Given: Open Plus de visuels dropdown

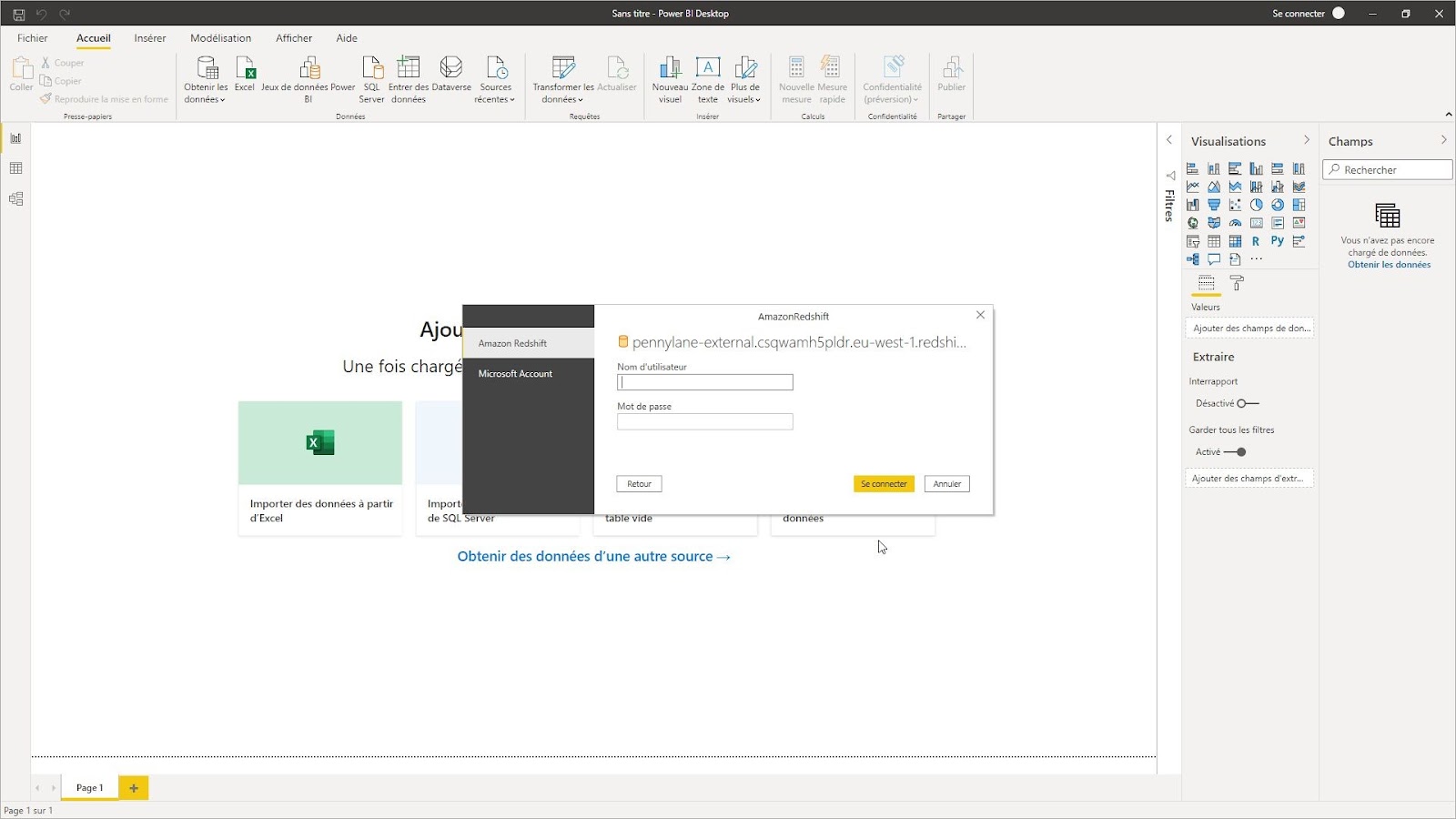Looking at the screenshot, I should pos(744,80).
